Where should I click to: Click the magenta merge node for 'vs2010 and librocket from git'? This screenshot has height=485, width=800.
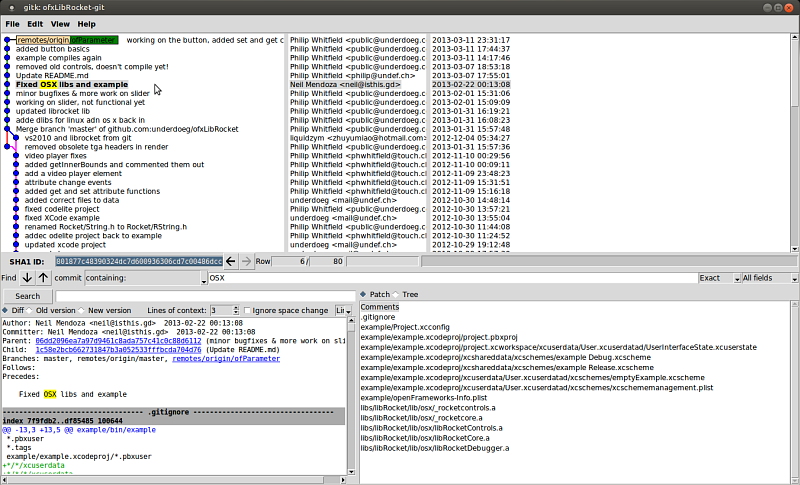[x=17, y=138]
